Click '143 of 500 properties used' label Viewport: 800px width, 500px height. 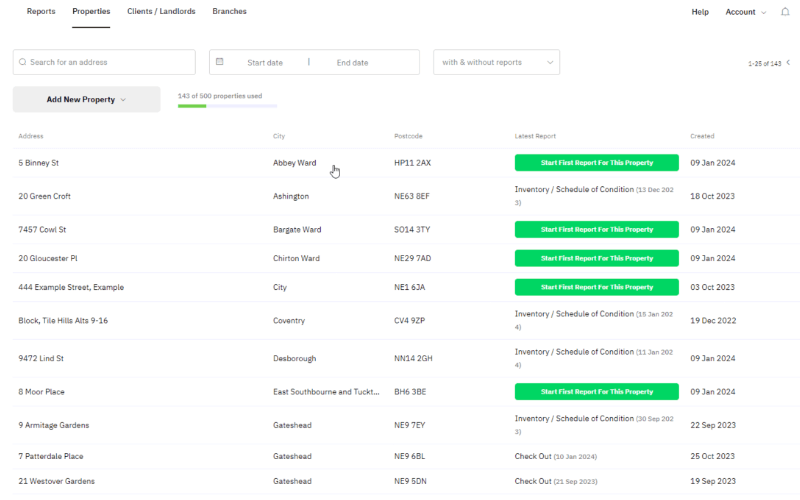[x=220, y=96]
